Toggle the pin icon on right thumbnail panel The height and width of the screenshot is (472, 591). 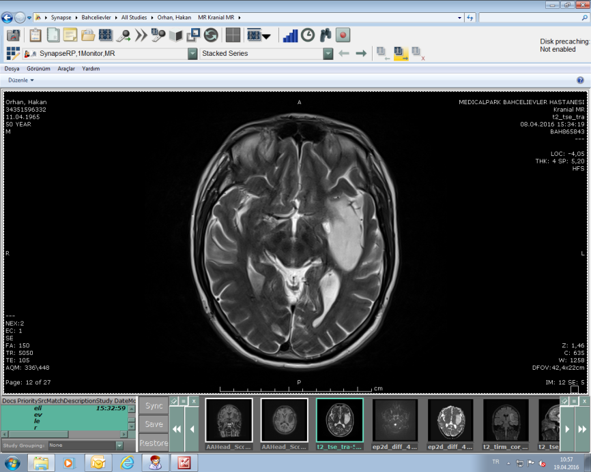(565, 401)
